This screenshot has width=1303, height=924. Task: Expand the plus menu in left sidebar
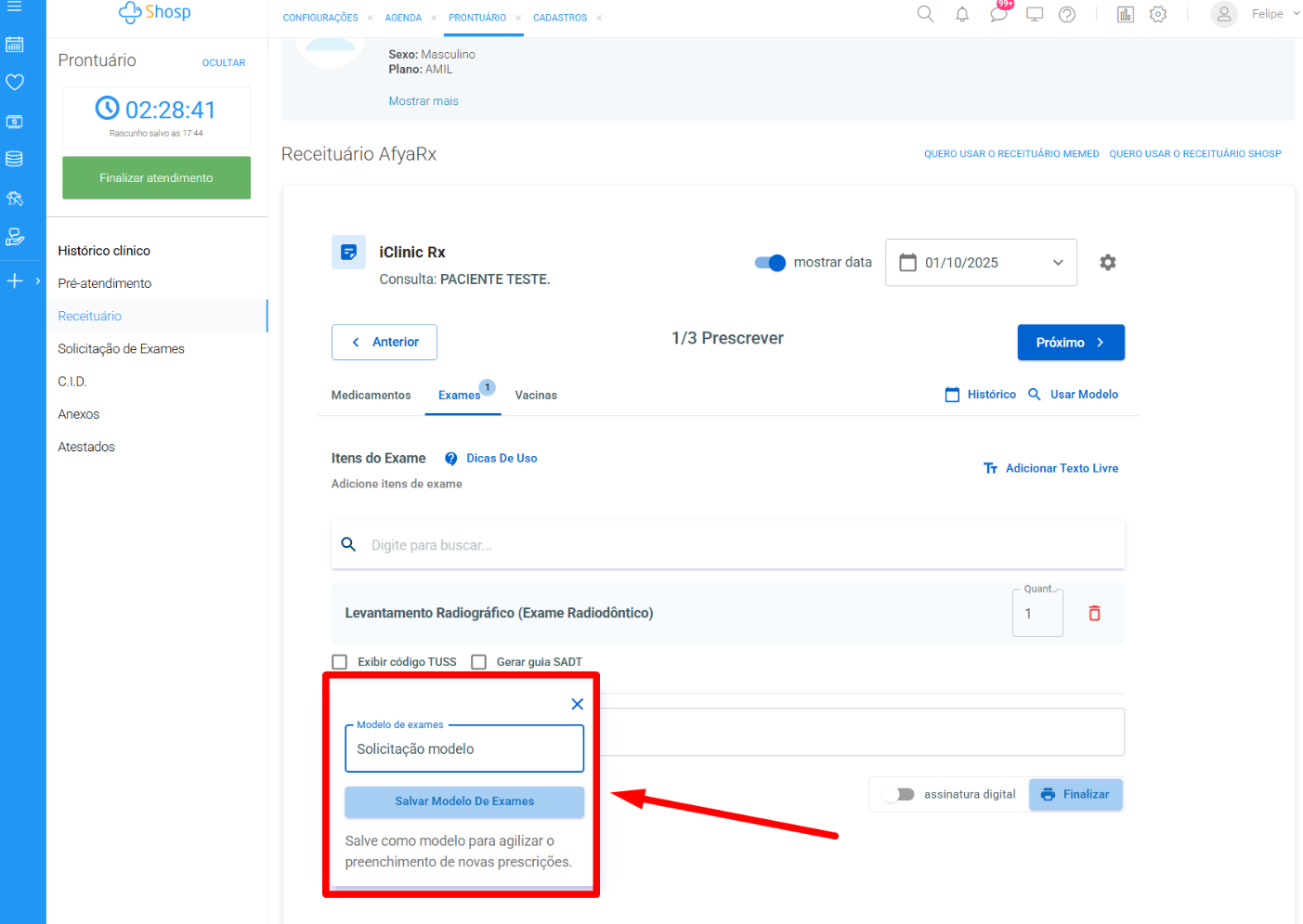pos(15,280)
